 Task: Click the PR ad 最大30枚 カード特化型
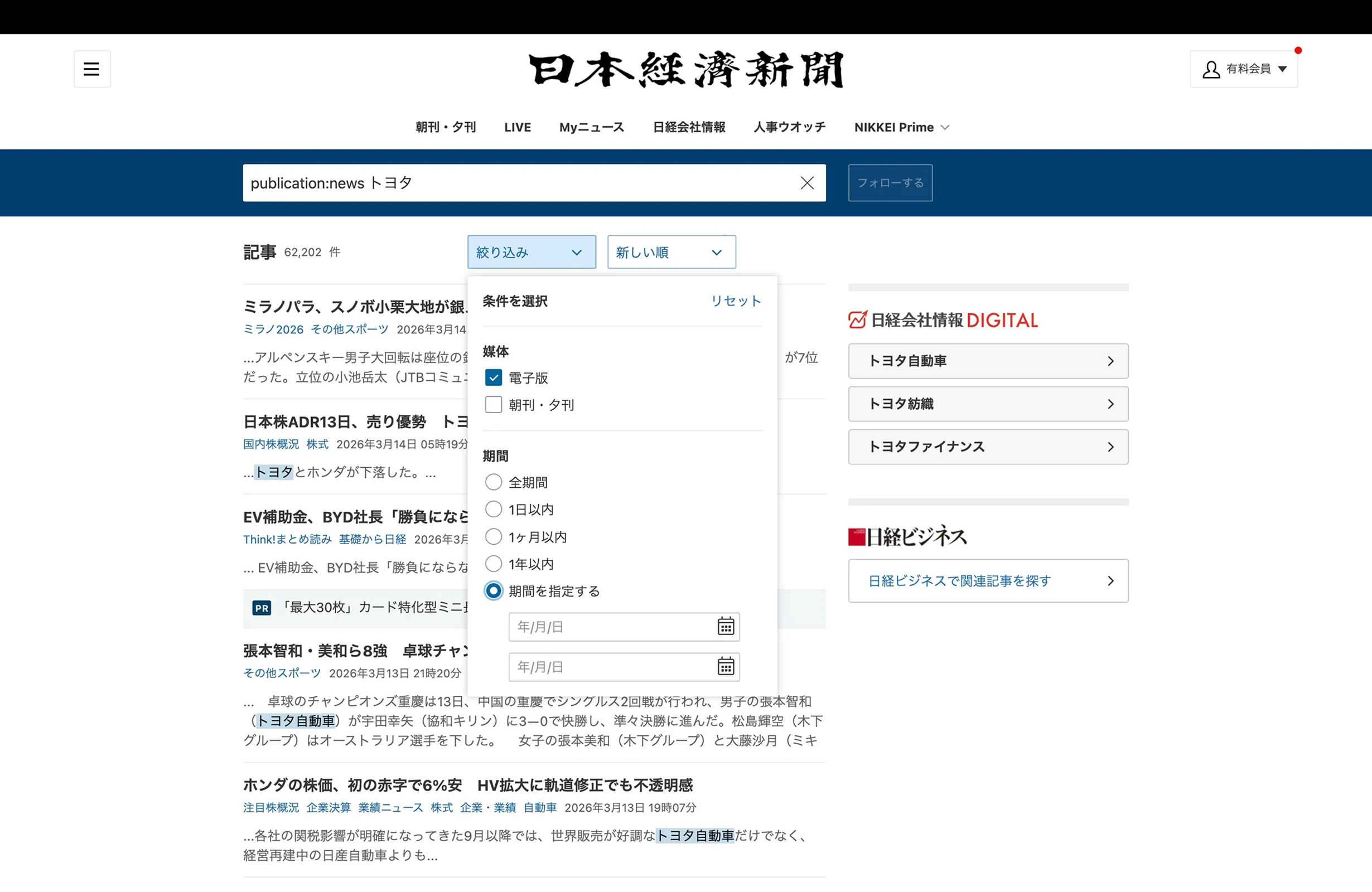click(375, 607)
